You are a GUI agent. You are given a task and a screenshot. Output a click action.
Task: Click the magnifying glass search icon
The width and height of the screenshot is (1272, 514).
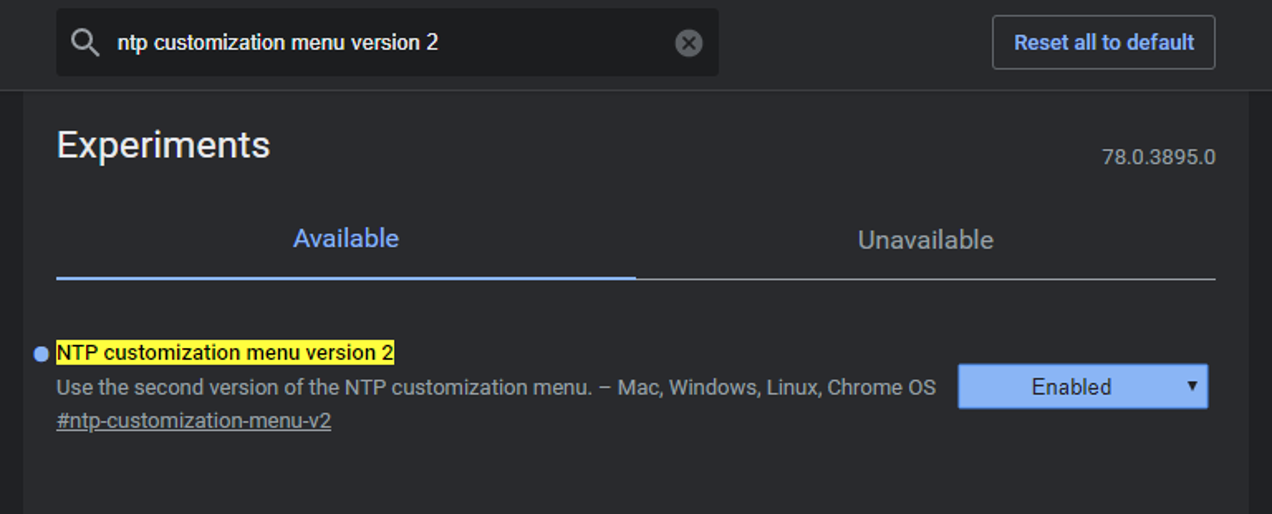click(x=86, y=42)
